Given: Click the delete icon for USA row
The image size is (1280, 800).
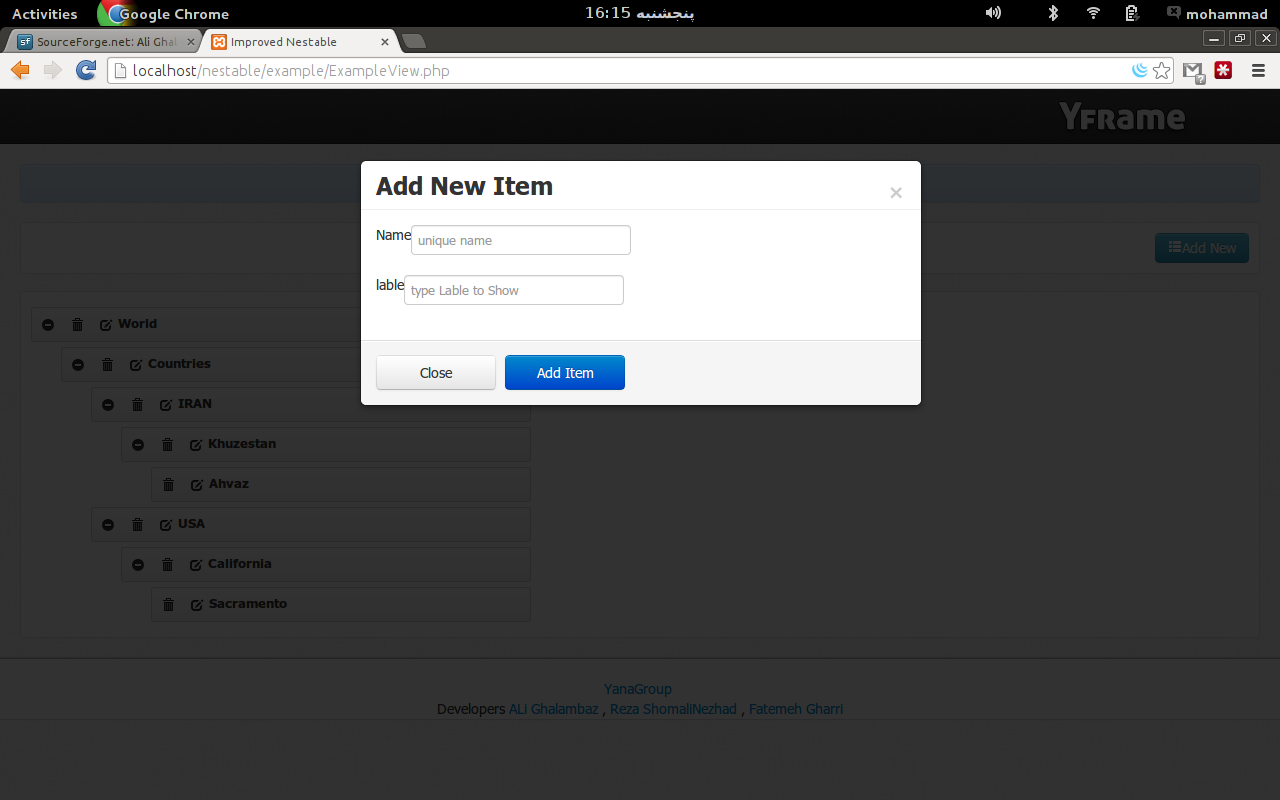Looking at the screenshot, I should point(137,524).
